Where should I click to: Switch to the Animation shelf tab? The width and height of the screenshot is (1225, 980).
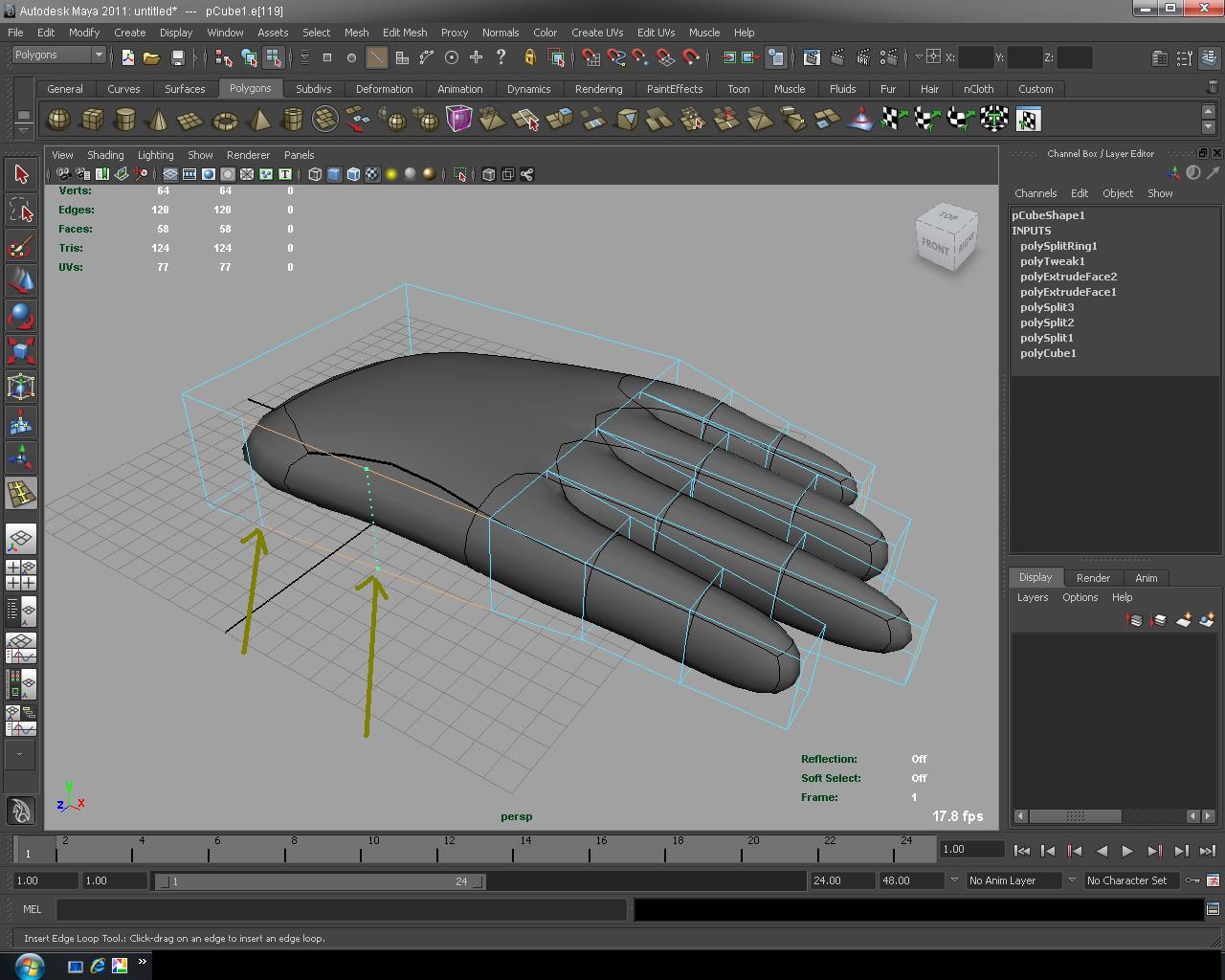pos(460,89)
